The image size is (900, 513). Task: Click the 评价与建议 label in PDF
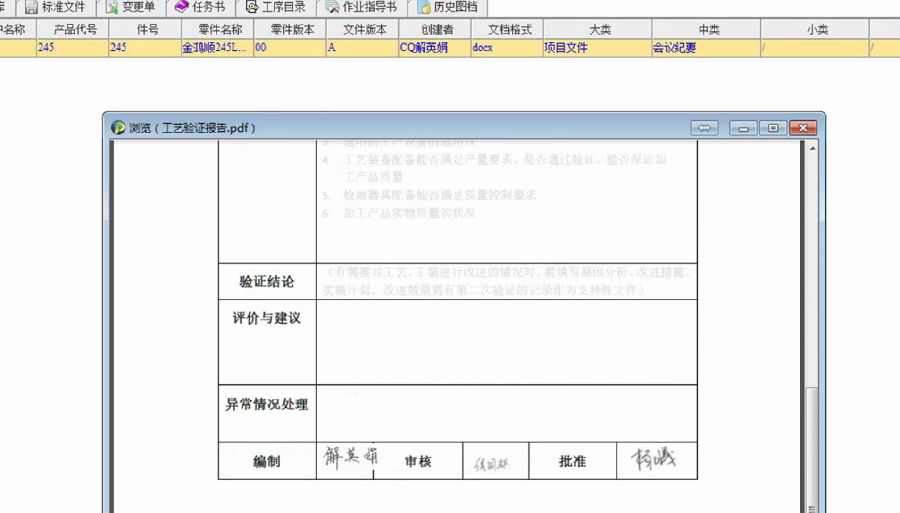267,318
